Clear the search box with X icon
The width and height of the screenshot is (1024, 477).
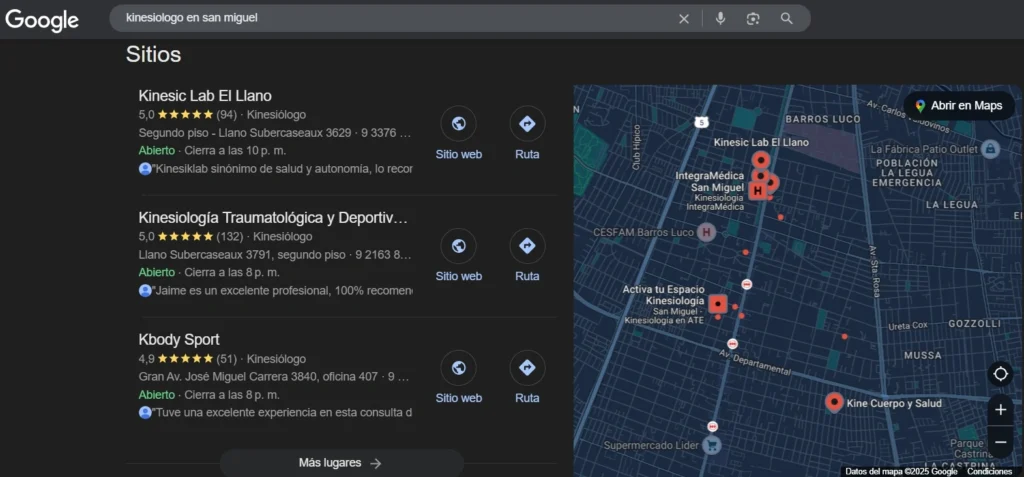[x=684, y=19]
